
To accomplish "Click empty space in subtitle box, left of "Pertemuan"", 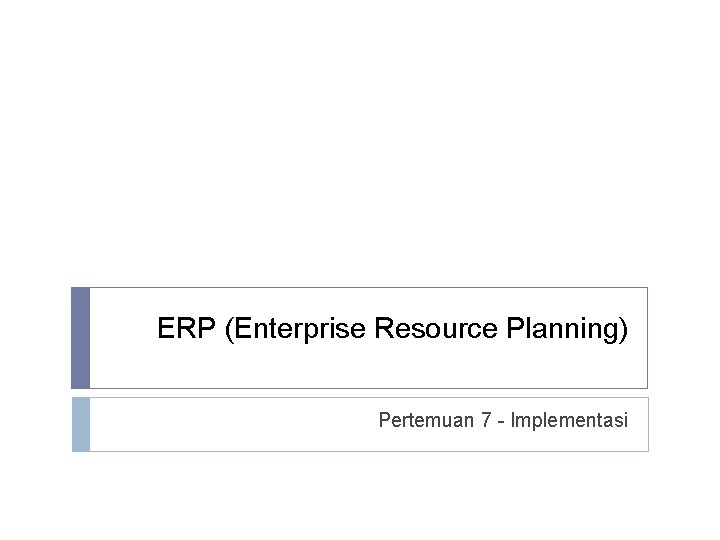I will [x=230, y=424].
